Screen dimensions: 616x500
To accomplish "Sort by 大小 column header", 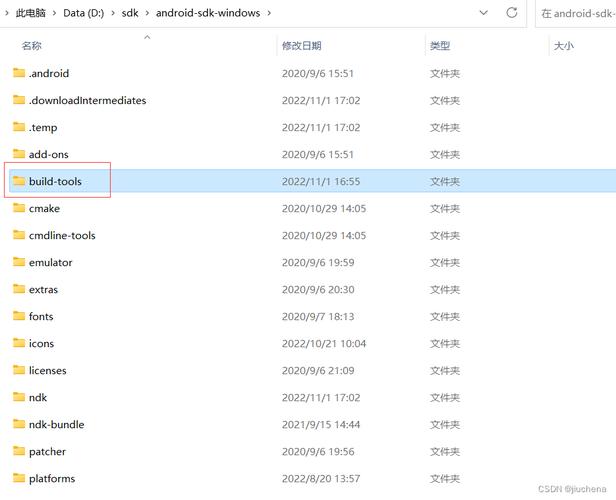I will (564, 46).
